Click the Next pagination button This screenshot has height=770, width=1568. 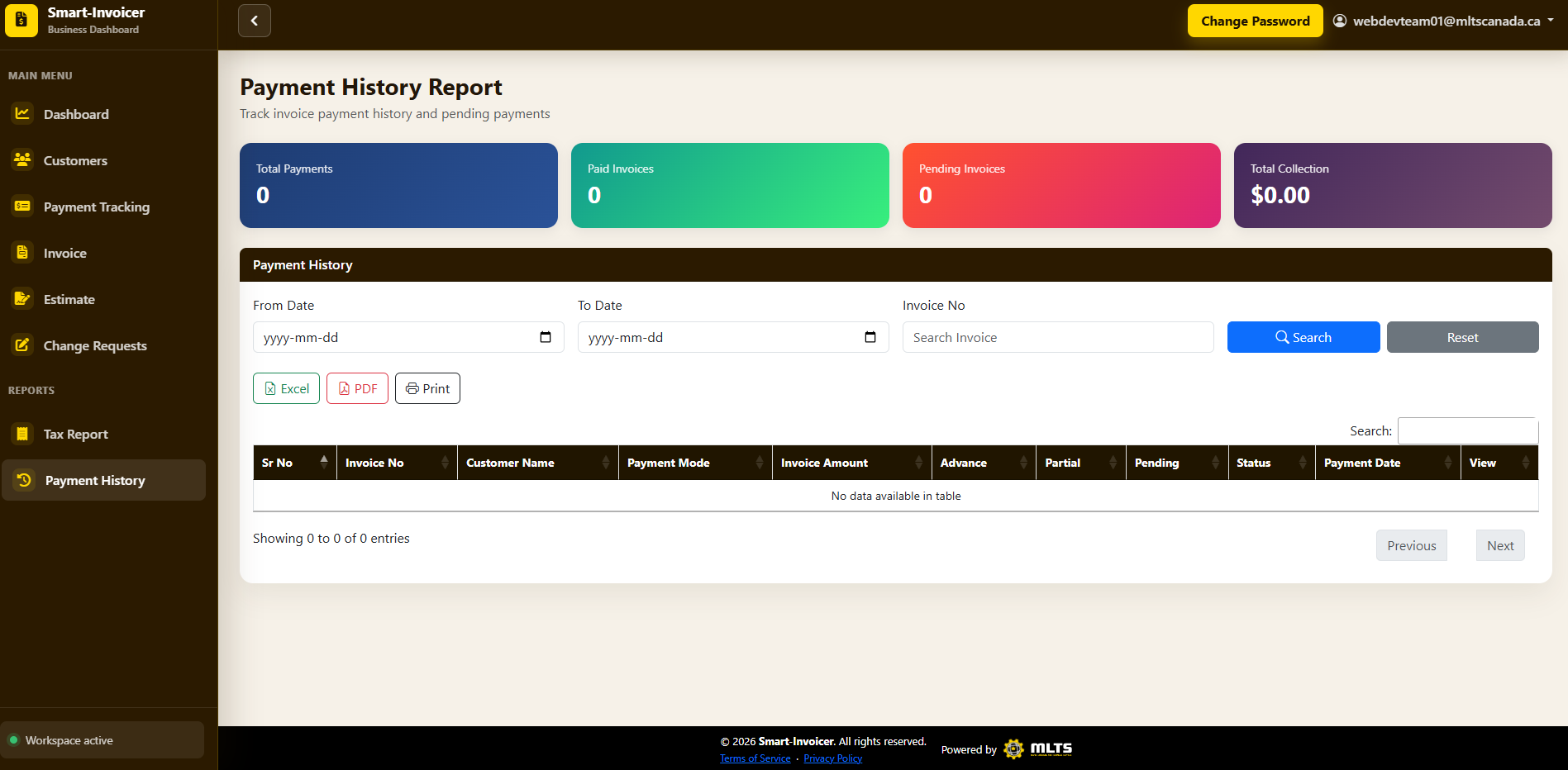[1500, 545]
